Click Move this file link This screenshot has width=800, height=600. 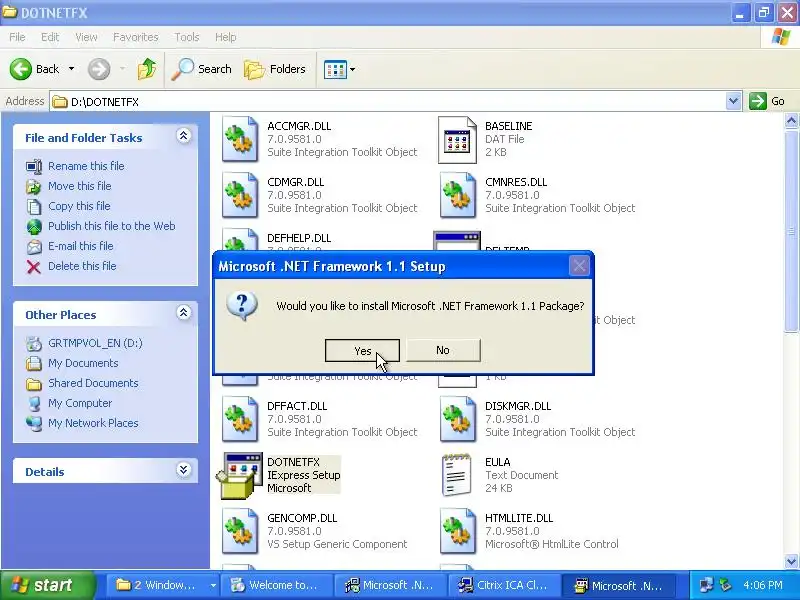[80, 186]
